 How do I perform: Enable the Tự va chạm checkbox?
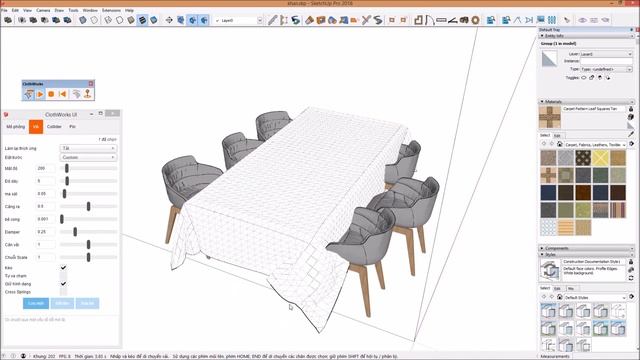pos(63,276)
